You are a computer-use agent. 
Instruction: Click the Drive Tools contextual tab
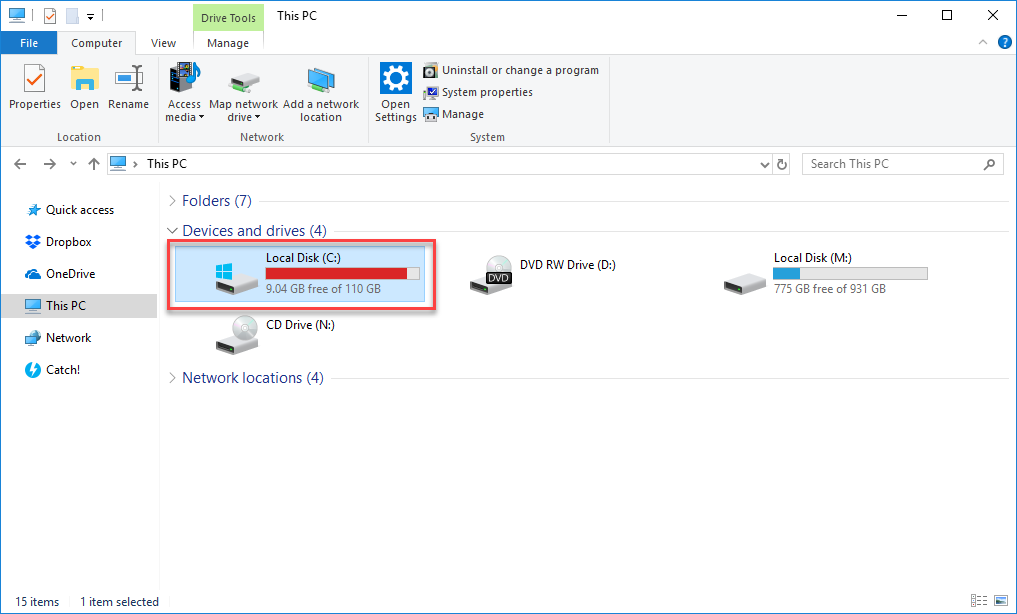(228, 18)
